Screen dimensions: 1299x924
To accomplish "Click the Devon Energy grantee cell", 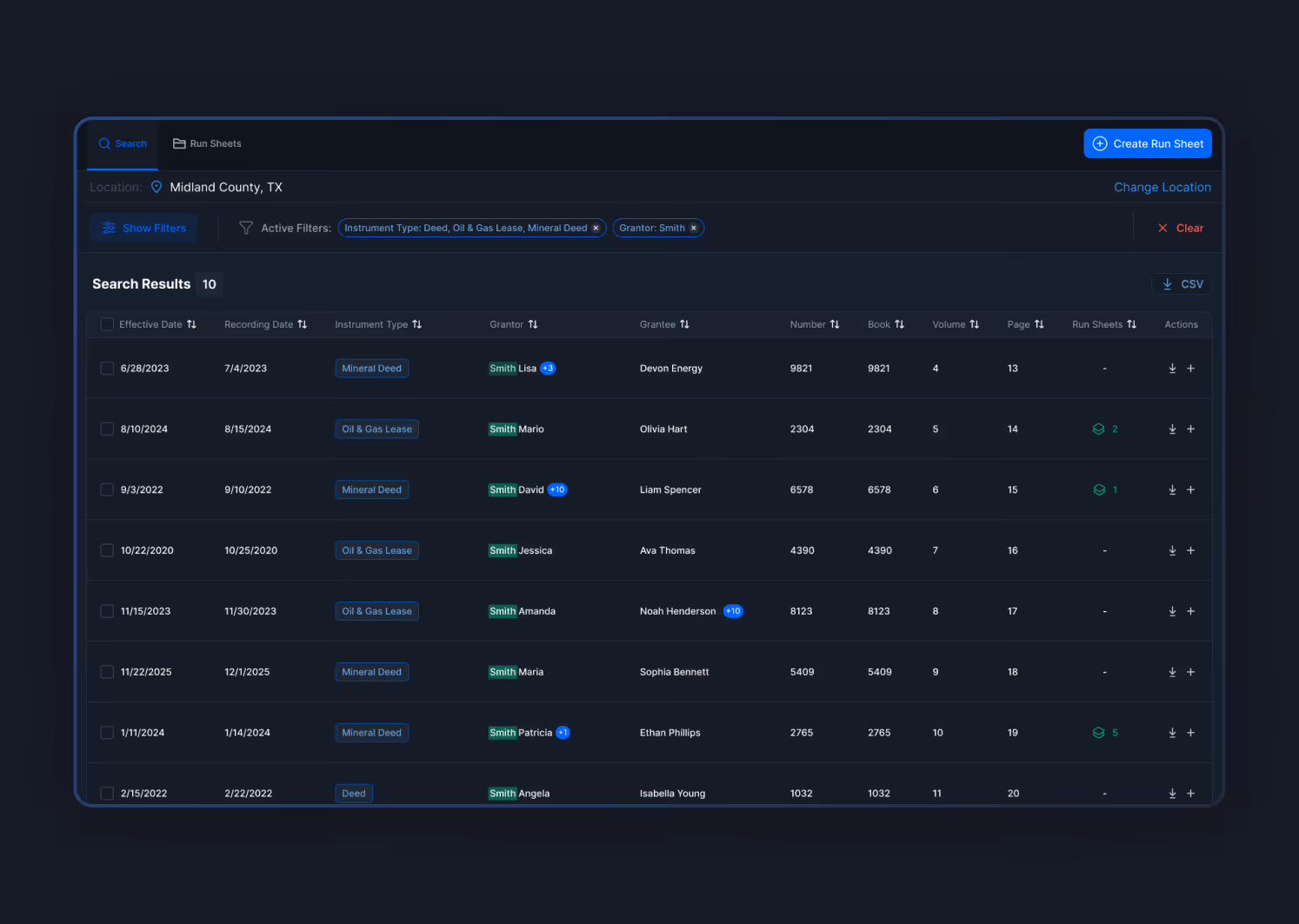I will [671, 369].
